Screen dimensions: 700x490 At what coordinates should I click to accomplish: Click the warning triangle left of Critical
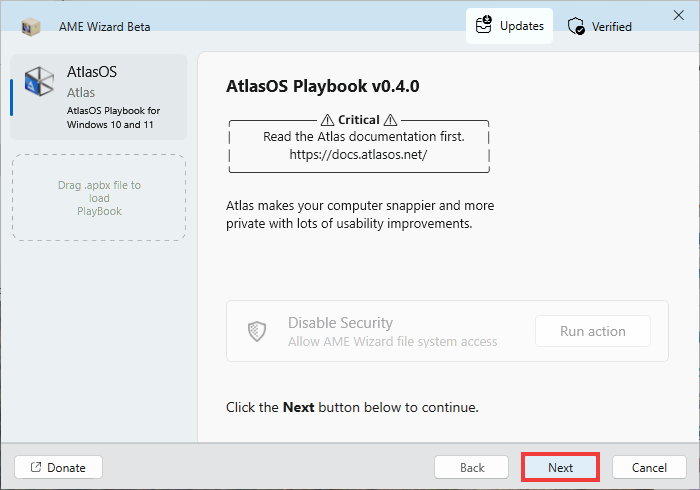[327, 120]
